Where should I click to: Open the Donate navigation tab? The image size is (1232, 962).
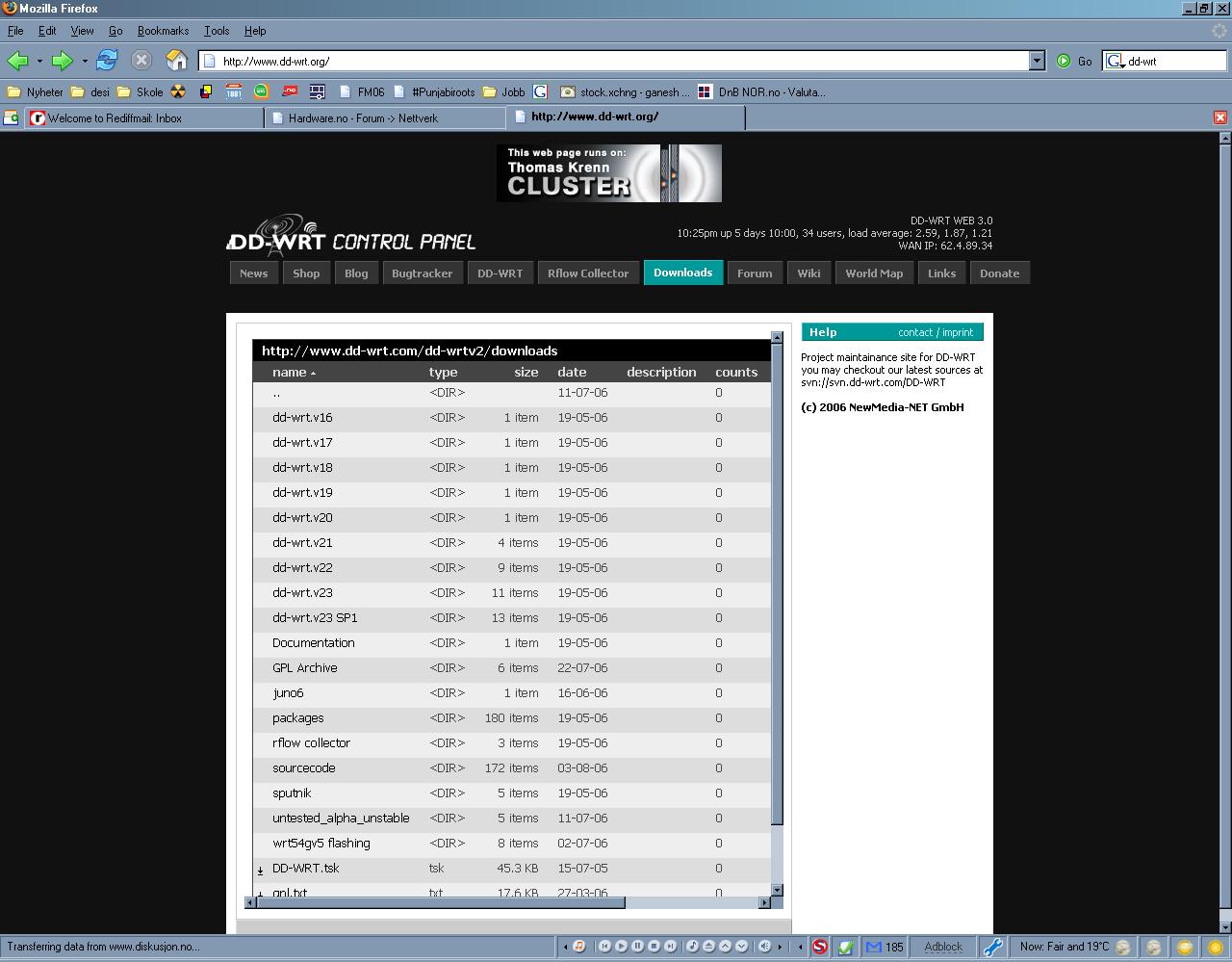999,273
